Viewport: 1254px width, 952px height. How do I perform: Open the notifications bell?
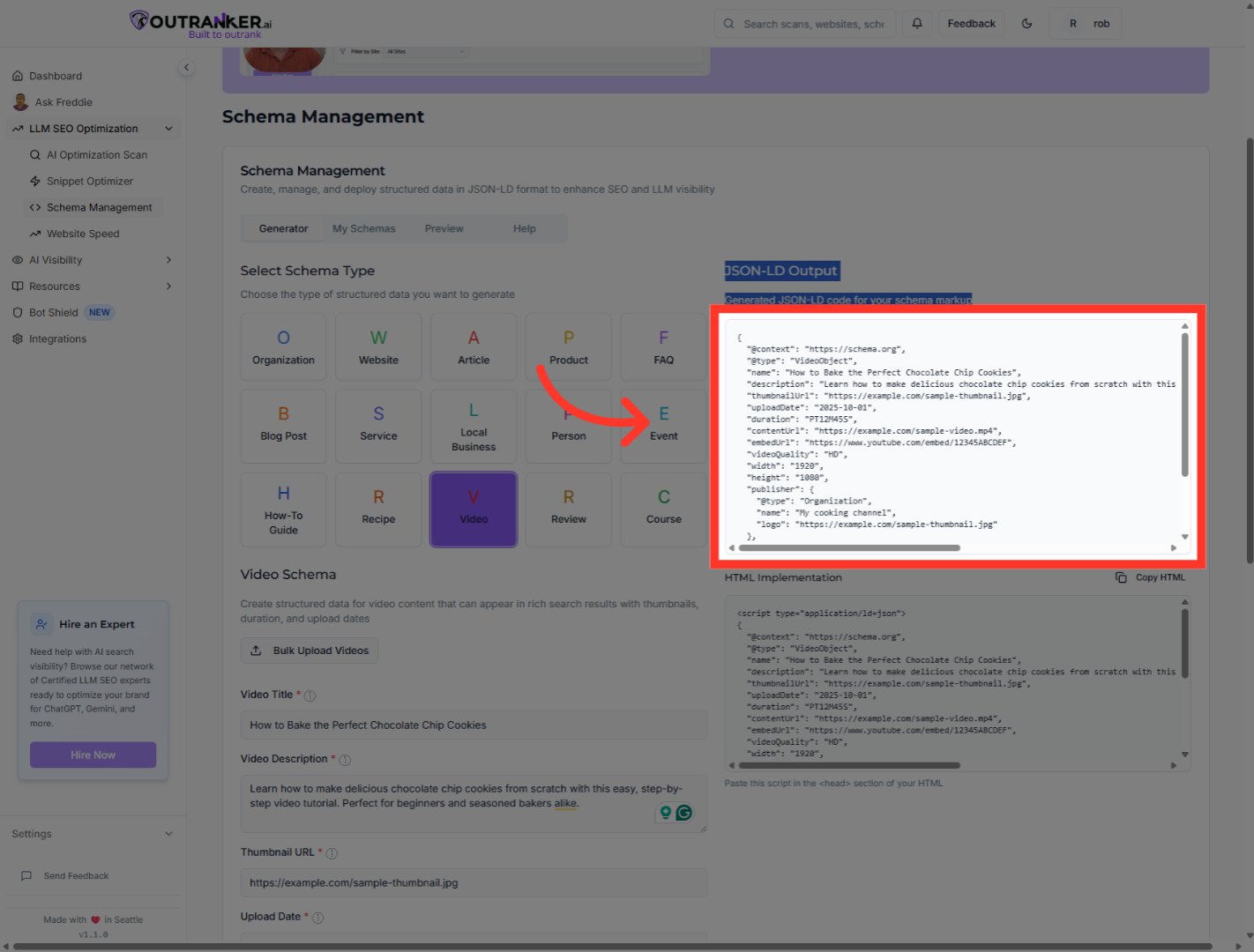916,23
